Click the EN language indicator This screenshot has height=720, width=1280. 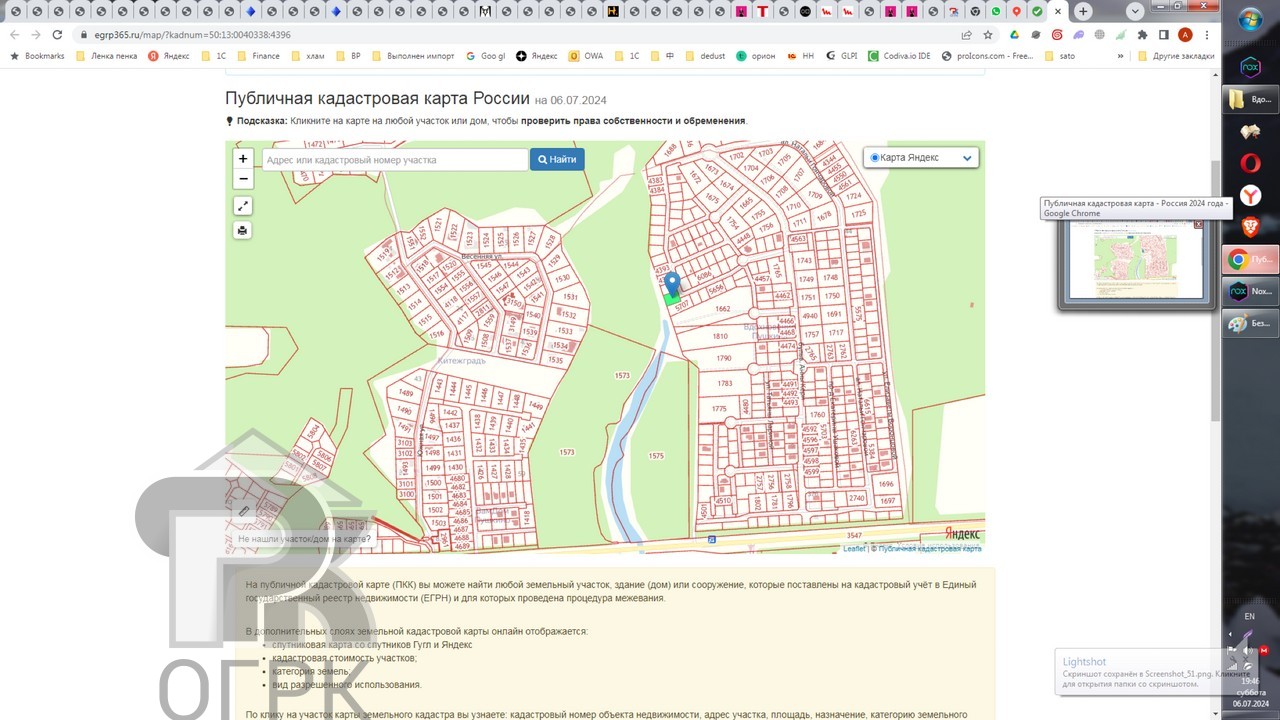pos(1250,616)
